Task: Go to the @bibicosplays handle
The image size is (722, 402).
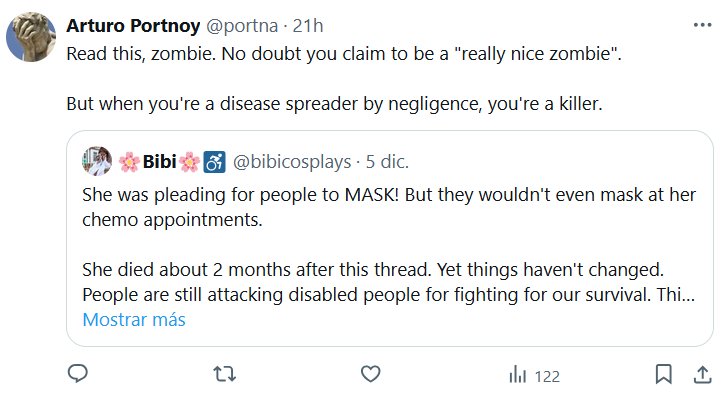Action: click(x=293, y=160)
